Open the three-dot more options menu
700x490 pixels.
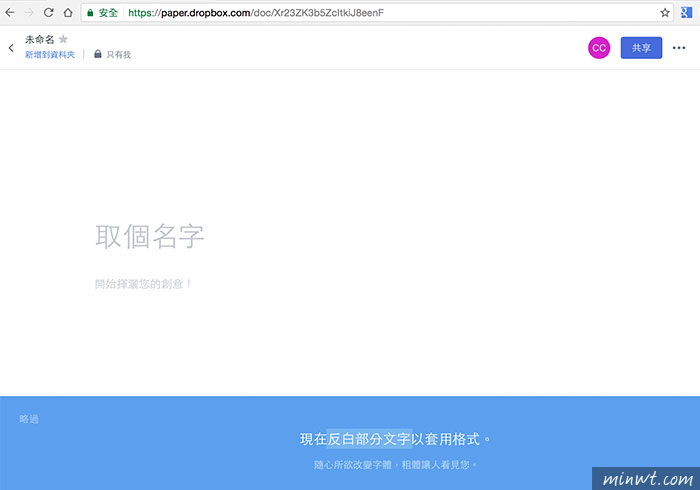pyautogui.click(x=679, y=48)
